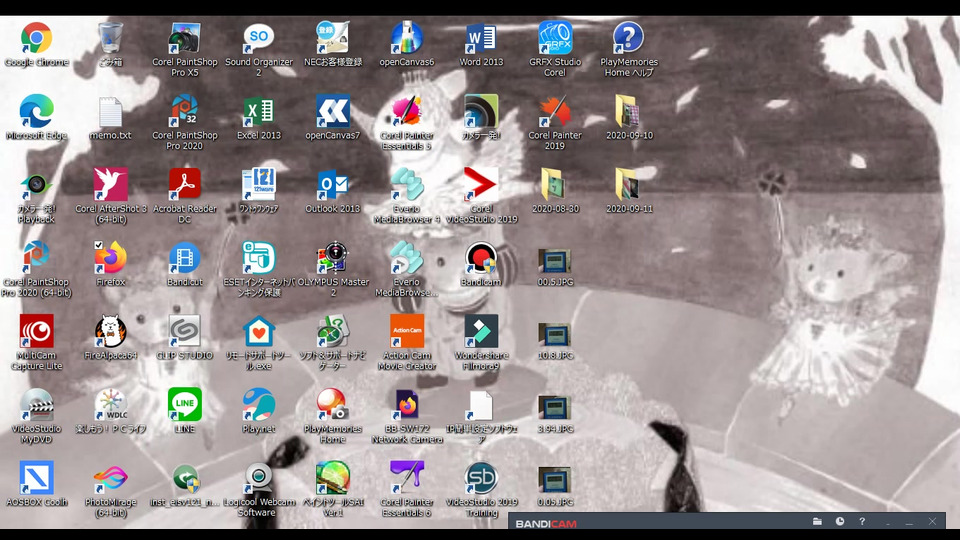Open Bandicam desktop shortcut
The image size is (960, 540).
click(x=481, y=258)
